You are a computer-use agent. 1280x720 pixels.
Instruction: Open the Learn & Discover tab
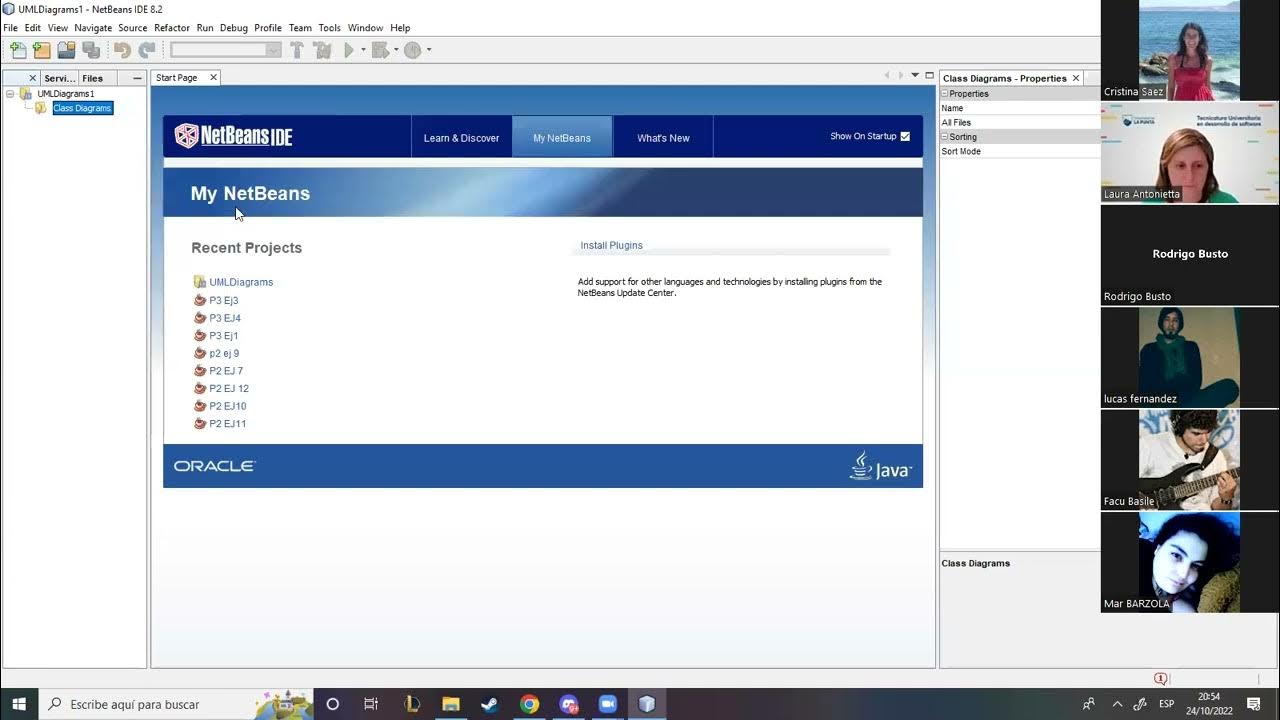pyautogui.click(x=461, y=138)
